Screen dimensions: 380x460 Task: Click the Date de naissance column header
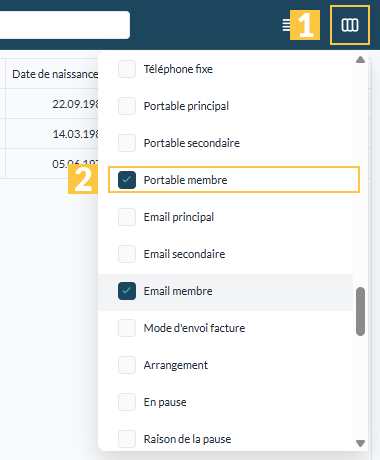52,74
